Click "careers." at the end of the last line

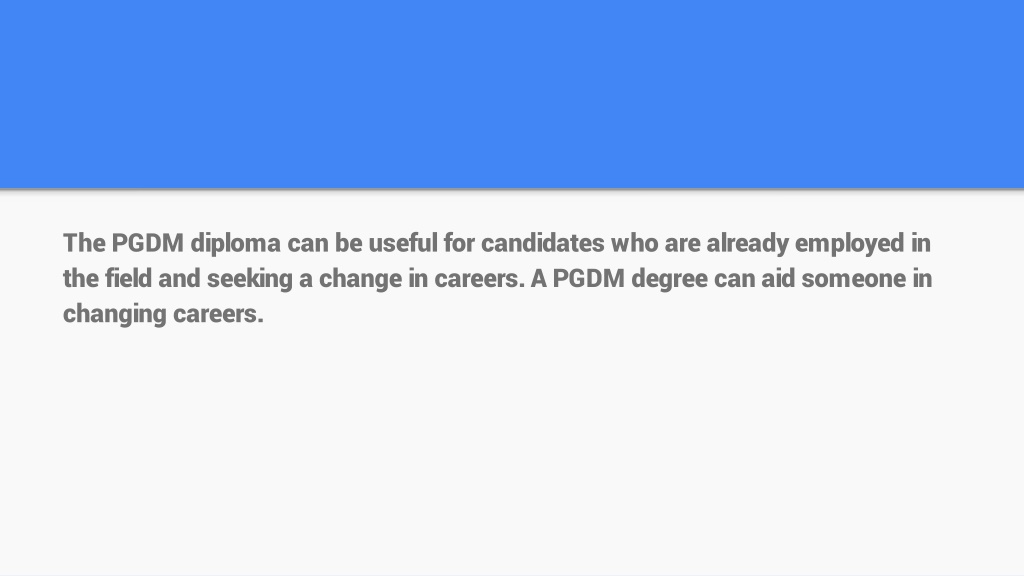[218, 314]
